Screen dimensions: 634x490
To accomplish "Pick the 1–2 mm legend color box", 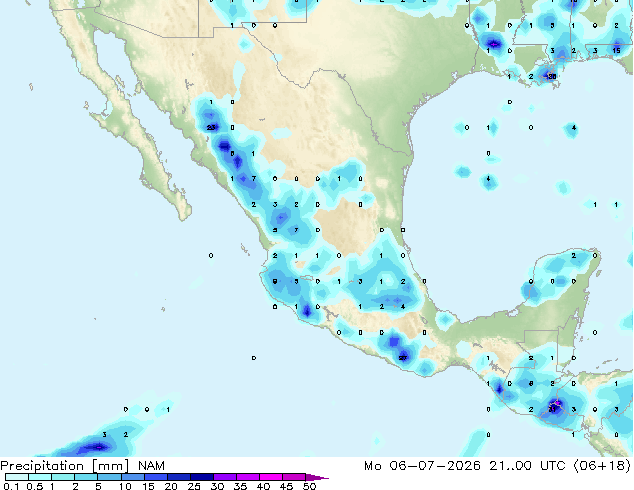I will tap(63, 477).
